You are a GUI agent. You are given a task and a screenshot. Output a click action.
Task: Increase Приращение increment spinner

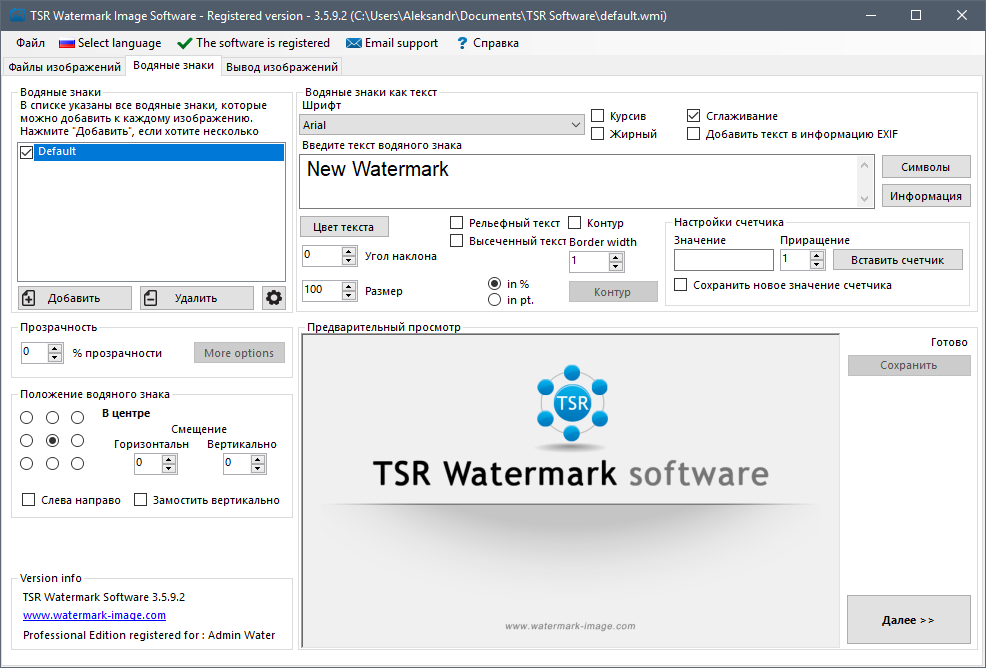[x=817, y=255]
